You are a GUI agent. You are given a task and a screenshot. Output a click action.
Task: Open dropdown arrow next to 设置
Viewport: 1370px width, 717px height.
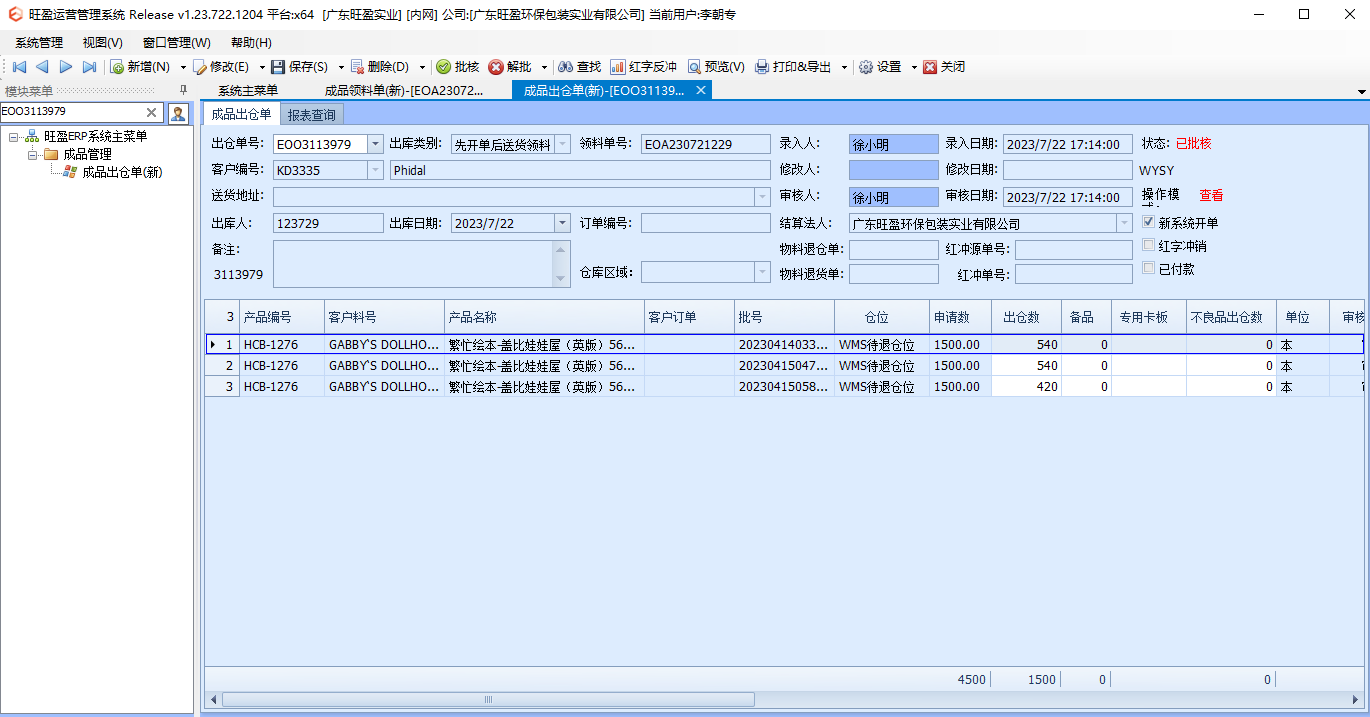[913, 67]
